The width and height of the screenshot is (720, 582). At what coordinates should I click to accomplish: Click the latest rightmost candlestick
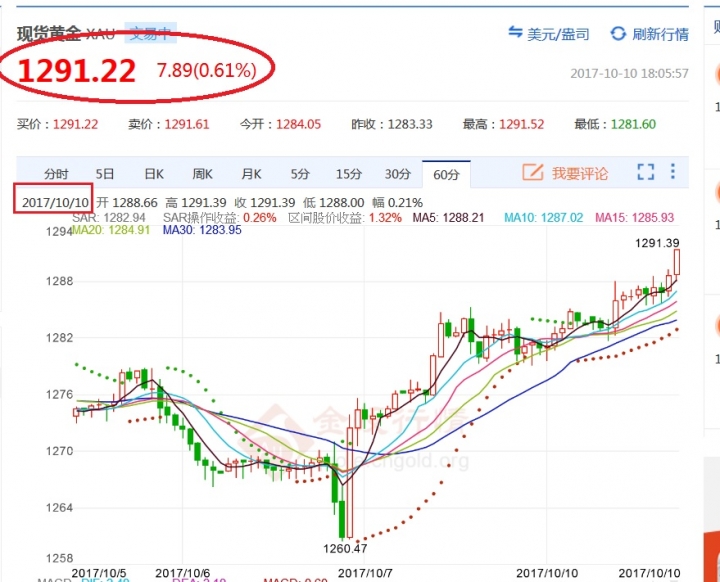coord(677,263)
